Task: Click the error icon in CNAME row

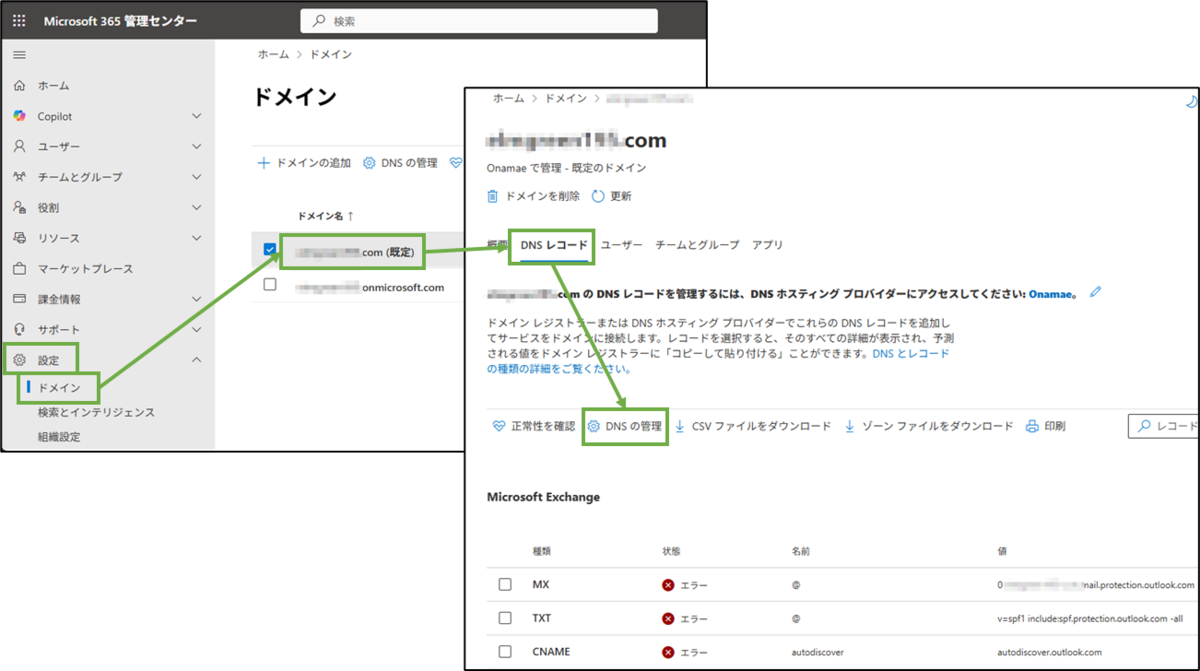Action: coord(668,652)
